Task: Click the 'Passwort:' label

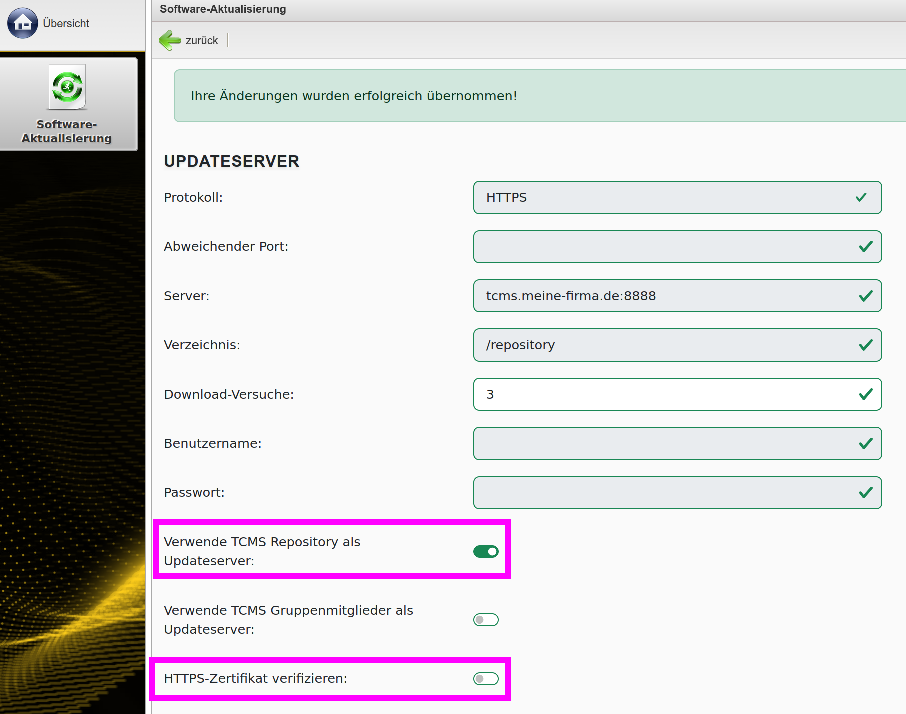Action: pos(194,493)
